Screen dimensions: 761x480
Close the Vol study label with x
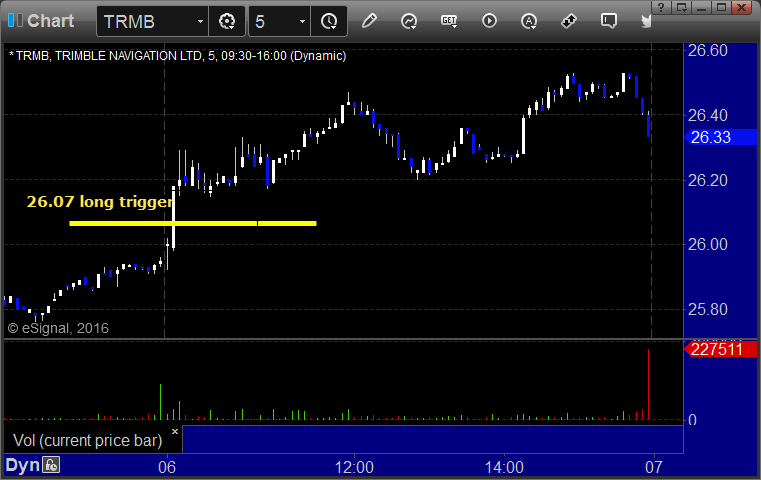pyautogui.click(x=175, y=431)
